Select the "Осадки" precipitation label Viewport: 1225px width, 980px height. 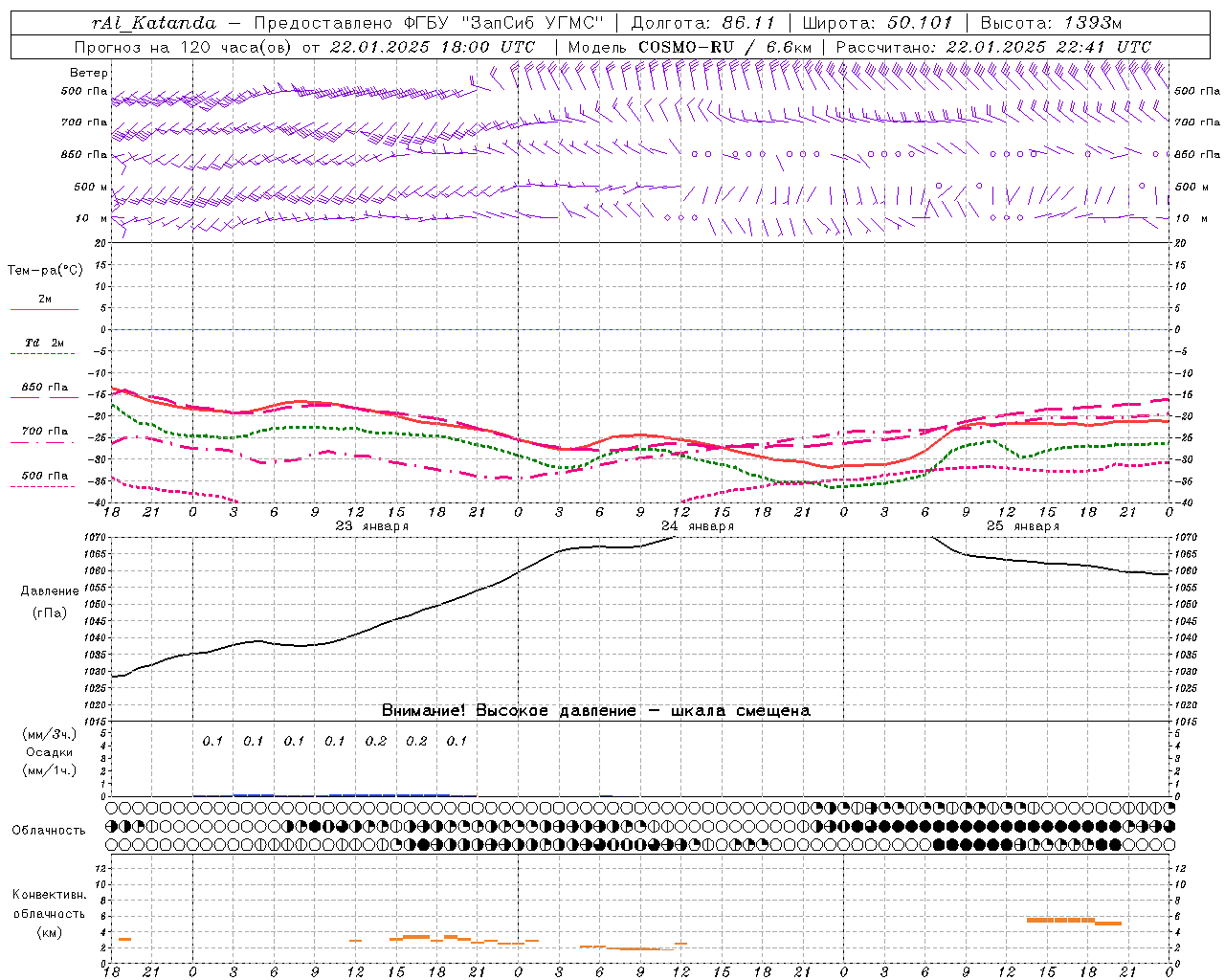coord(50,752)
